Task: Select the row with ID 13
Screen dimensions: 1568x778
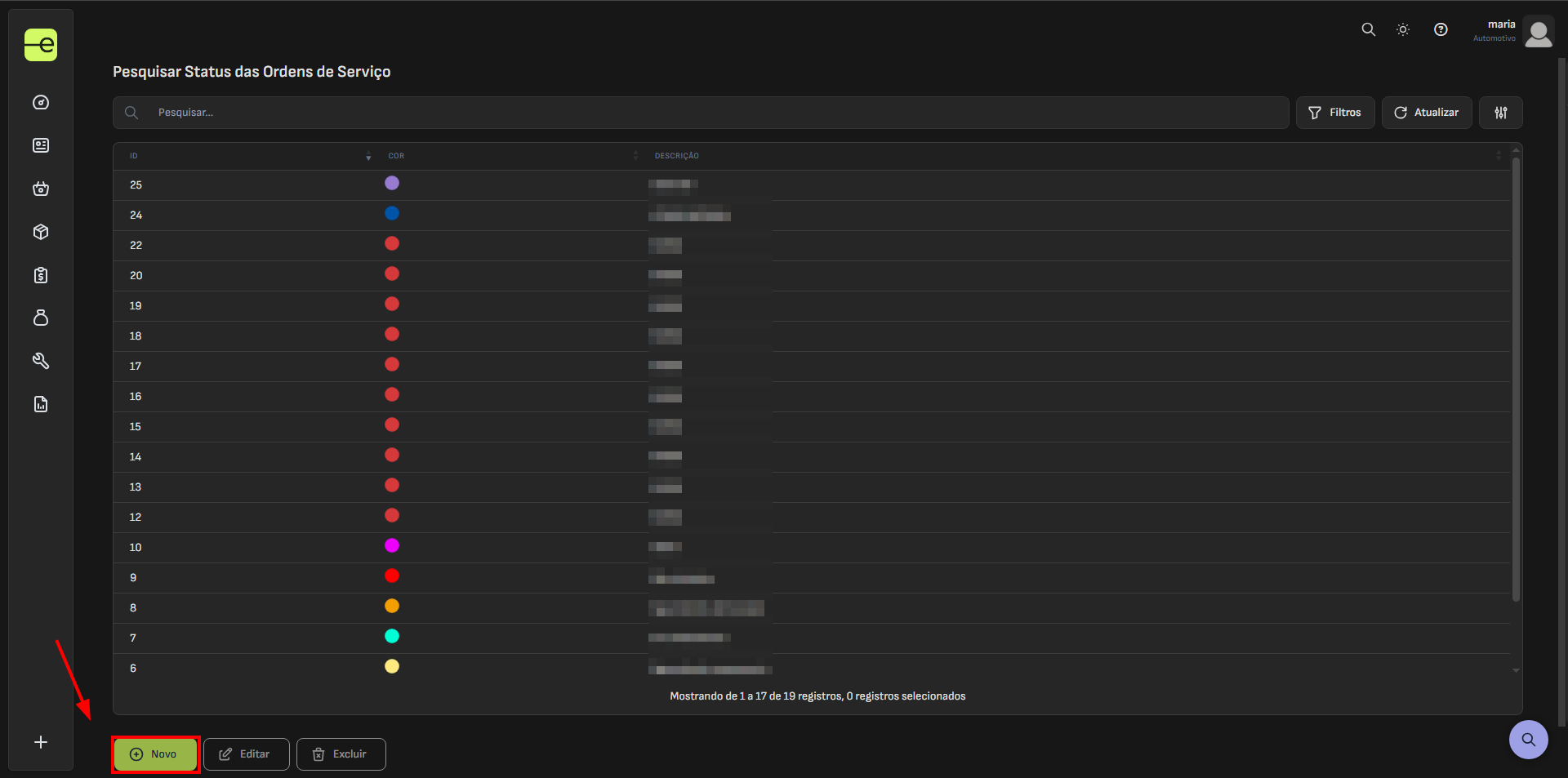Action: [x=812, y=487]
